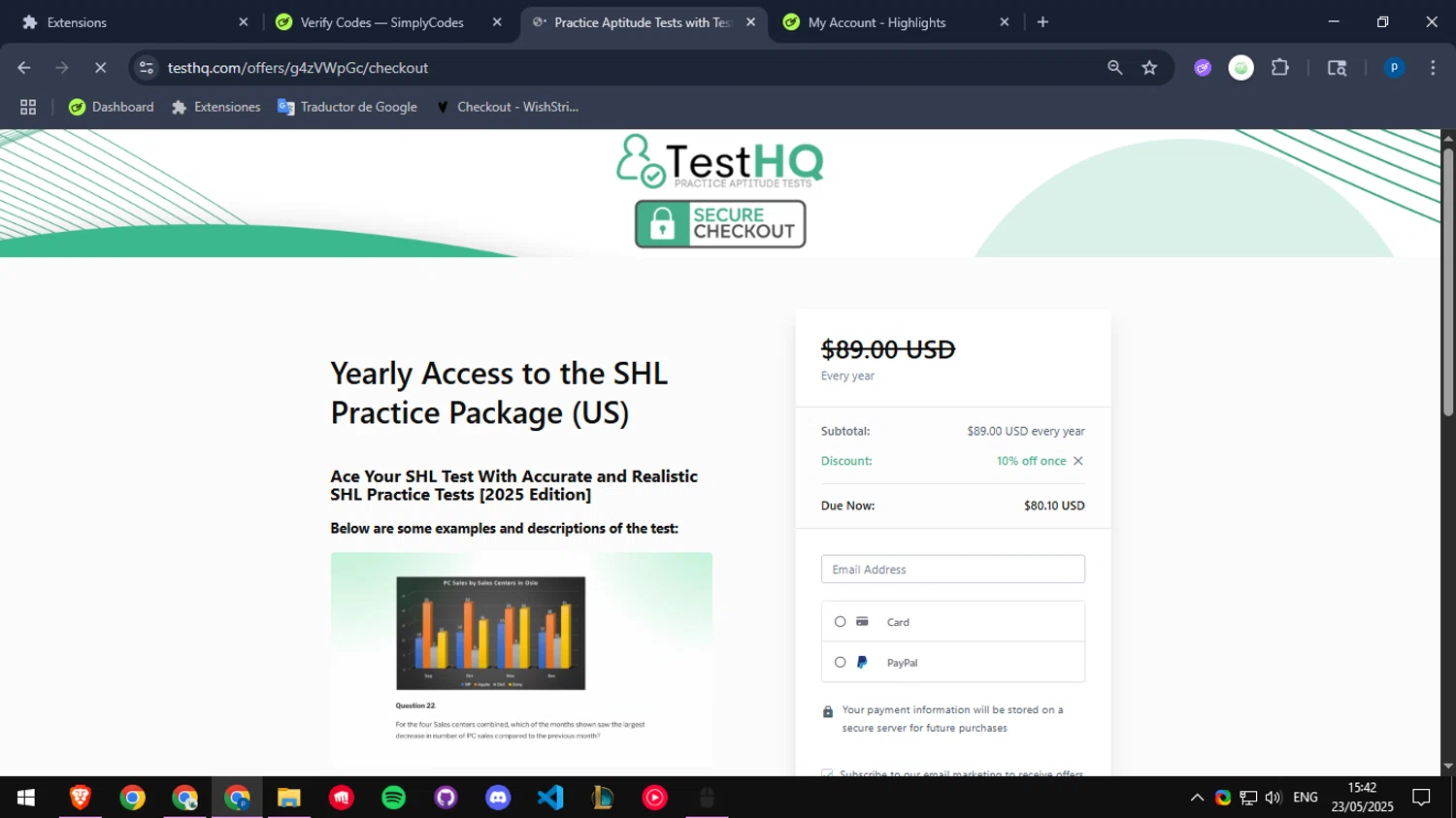
Task: Open Traductor de Google bookmark
Action: point(347,107)
